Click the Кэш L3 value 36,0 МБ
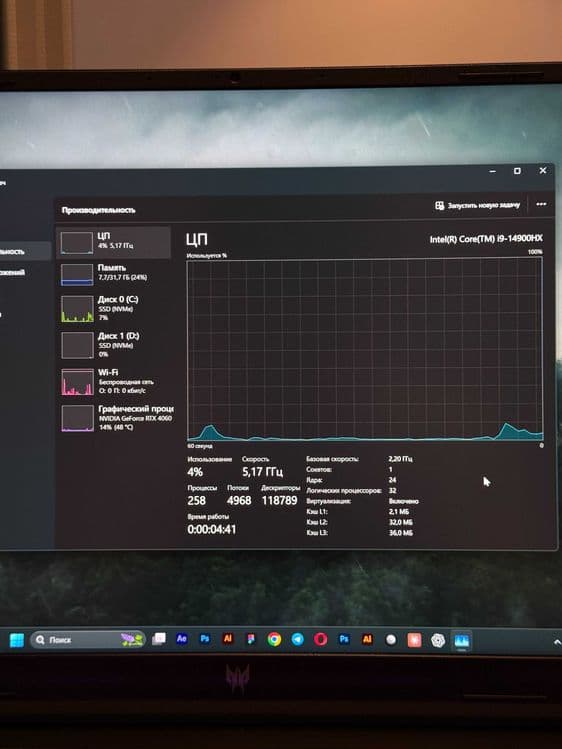This screenshot has width=562, height=749. [x=401, y=533]
